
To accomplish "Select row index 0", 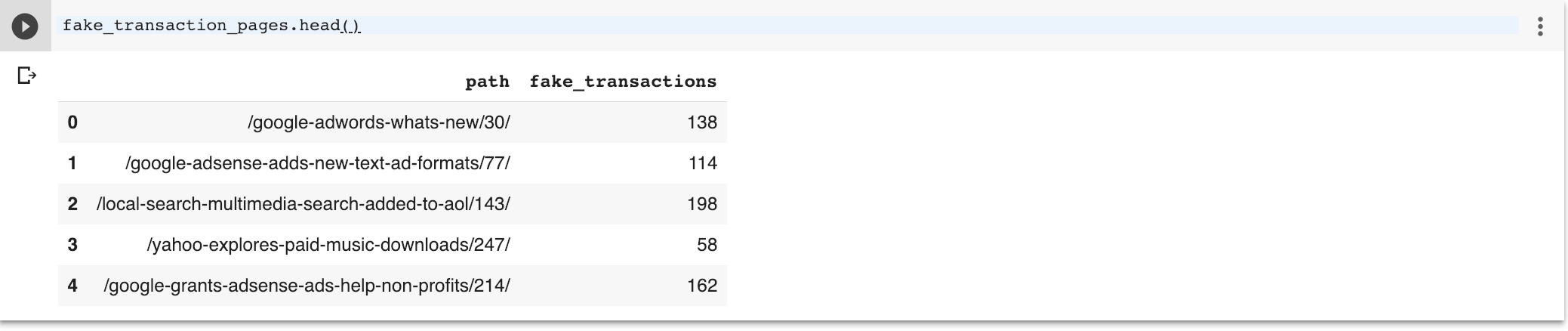I will point(72,122).
